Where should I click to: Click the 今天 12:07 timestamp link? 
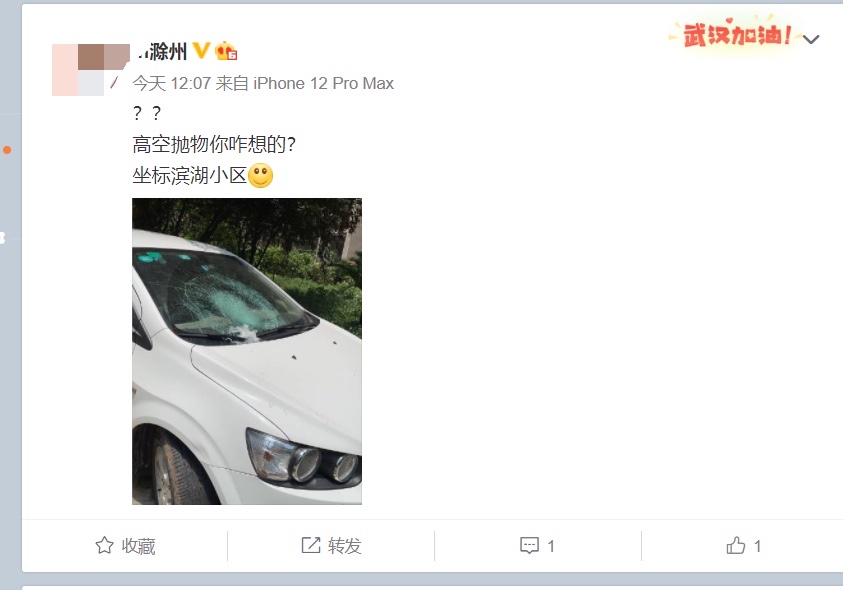pyautogui.click(x=172, y=83)
